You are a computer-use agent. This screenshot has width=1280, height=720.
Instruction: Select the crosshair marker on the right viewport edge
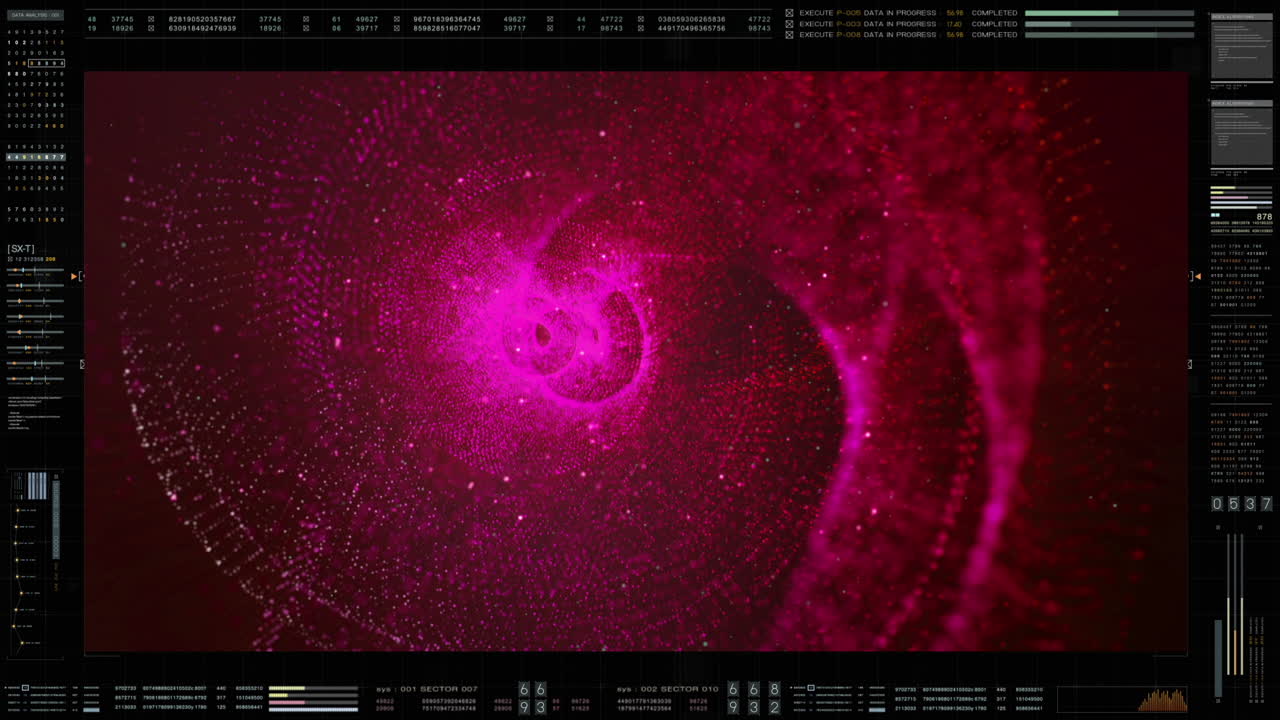coord(1189,364)
